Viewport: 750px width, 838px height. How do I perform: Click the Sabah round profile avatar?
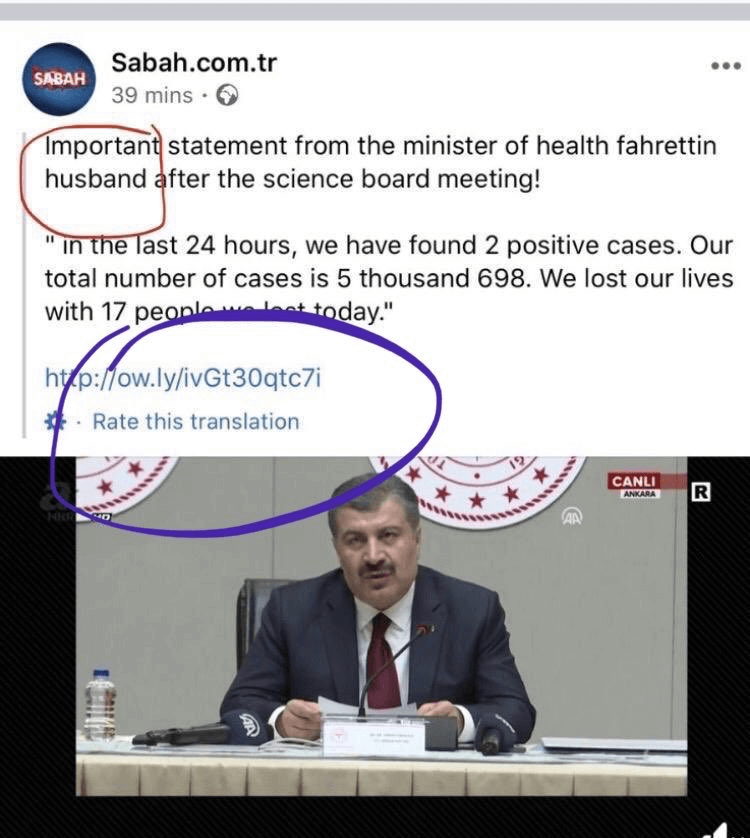tap(59, 79)
